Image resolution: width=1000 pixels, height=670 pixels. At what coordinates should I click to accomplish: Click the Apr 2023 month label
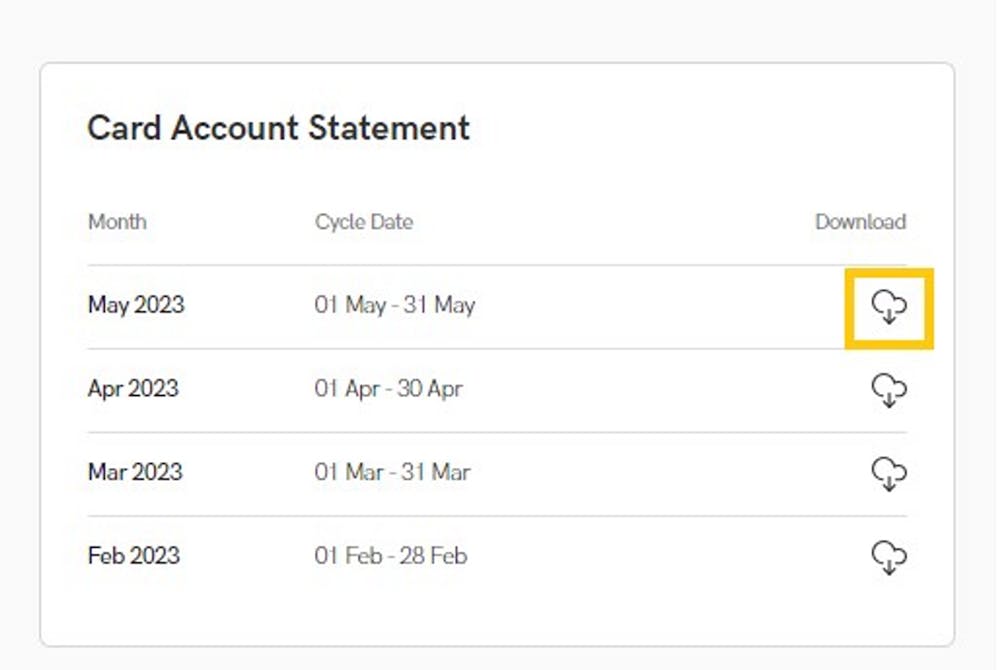click(133, 389)
